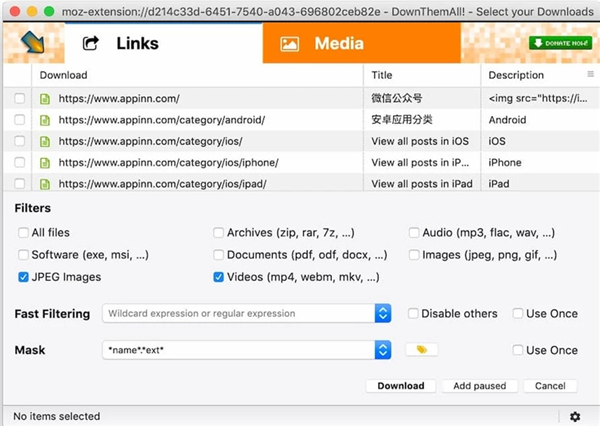Screen dimensions: 600x426
Task: Uncheck the JPEG Images filter
Action: (23, 277)
